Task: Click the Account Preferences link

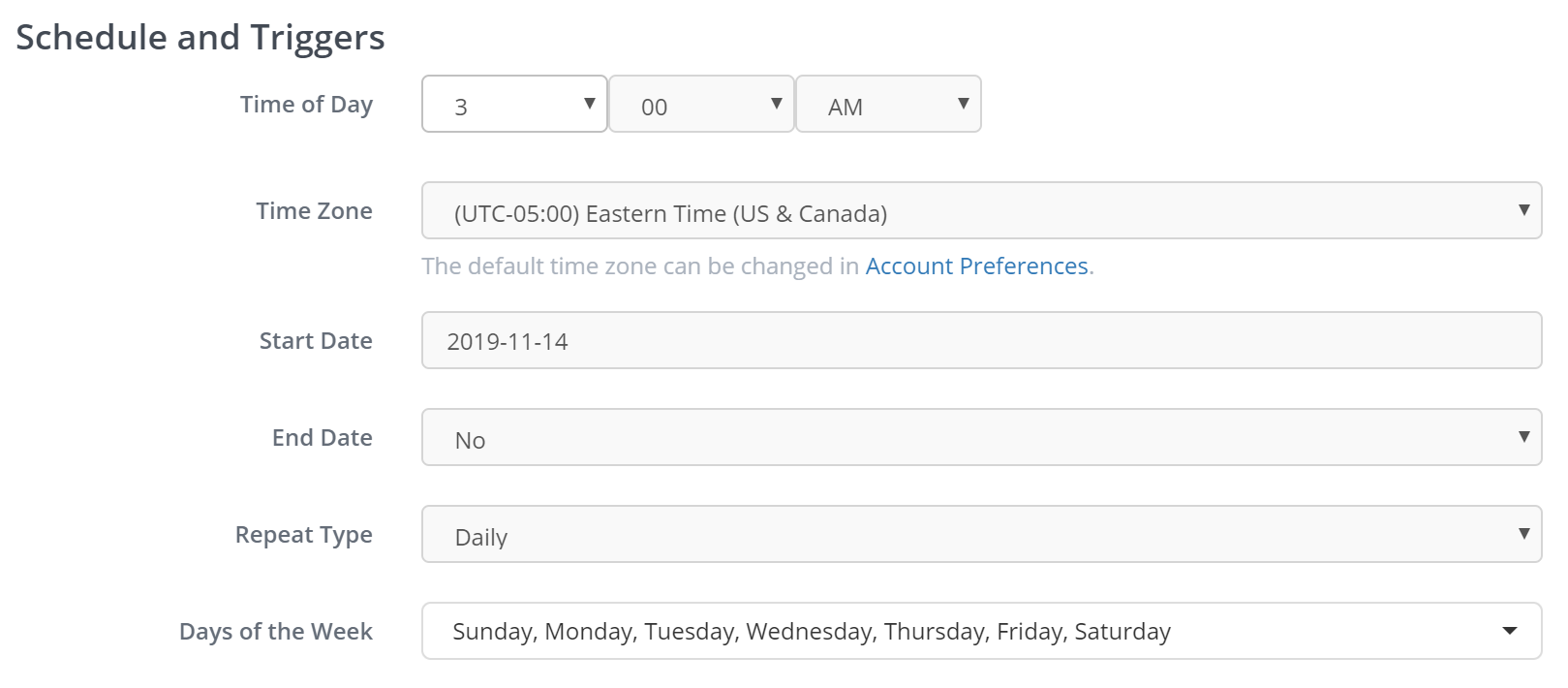Action: 976,266
